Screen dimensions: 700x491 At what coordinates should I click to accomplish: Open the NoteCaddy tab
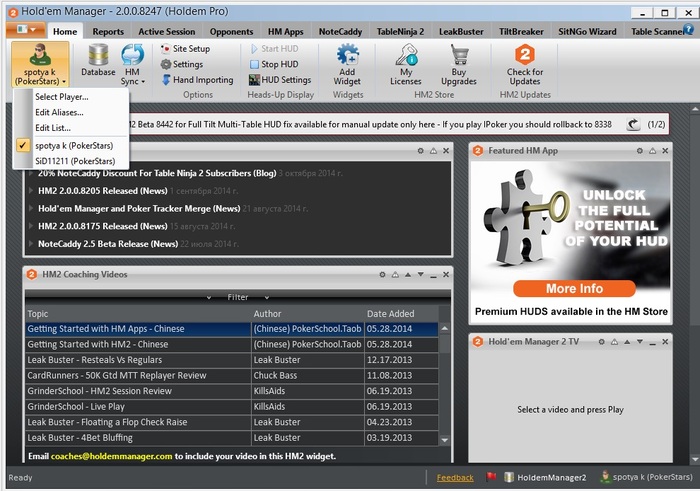339,31
